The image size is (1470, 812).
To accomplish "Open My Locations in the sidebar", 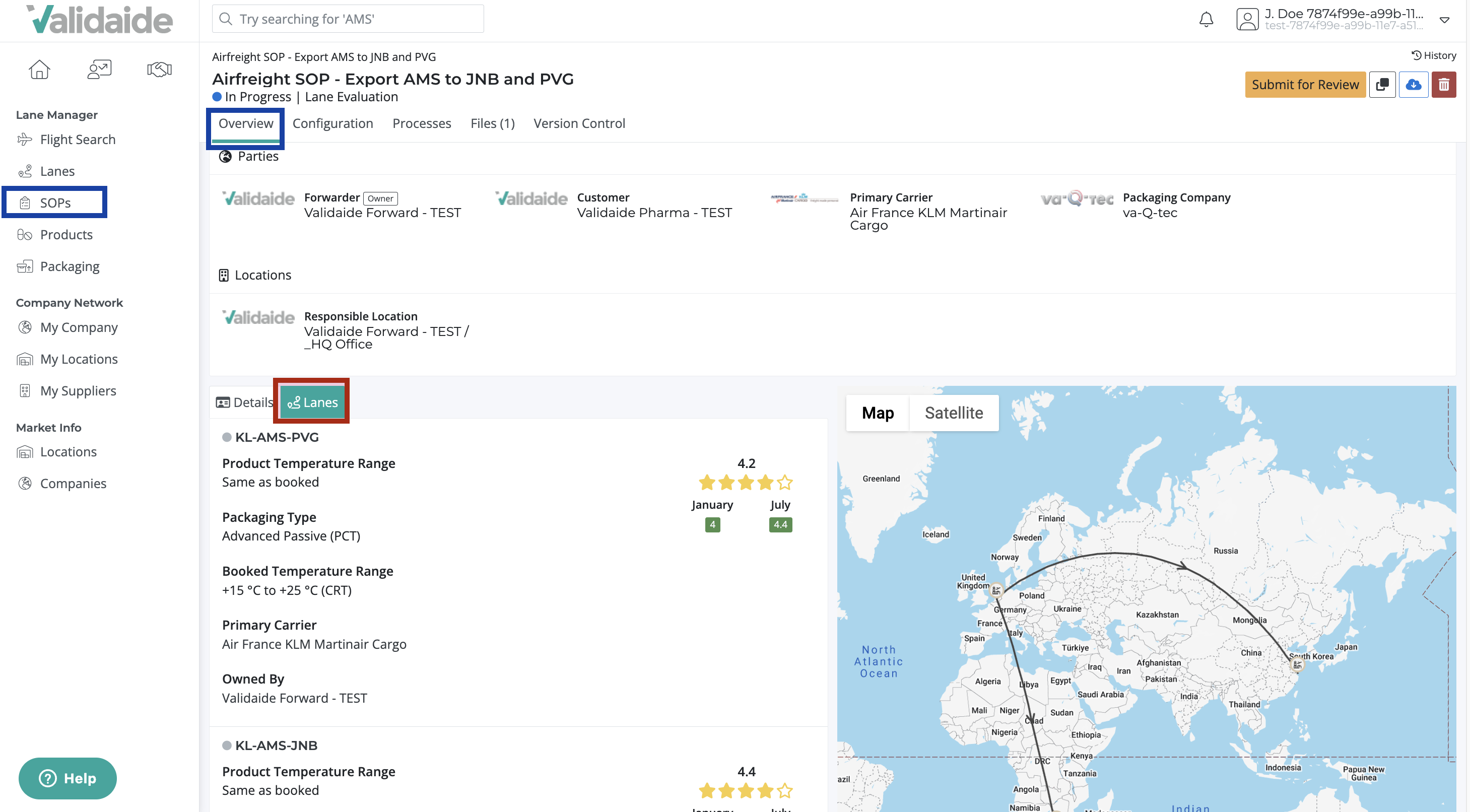I will coord(79,359).
